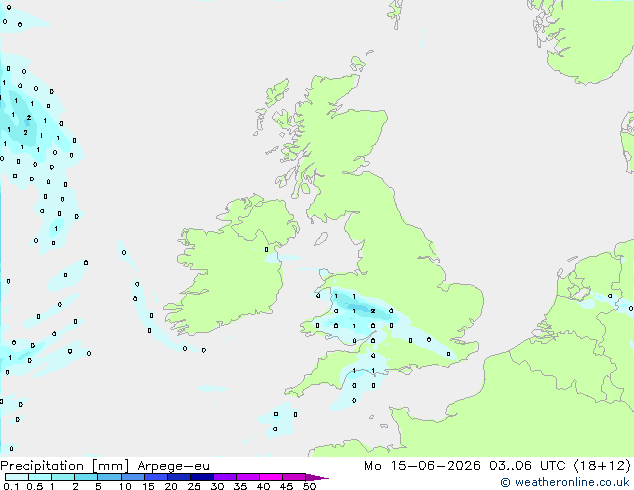Pick the 40–45 mm magenta legend swatch
634x490 pixels.
pos(271,477)
